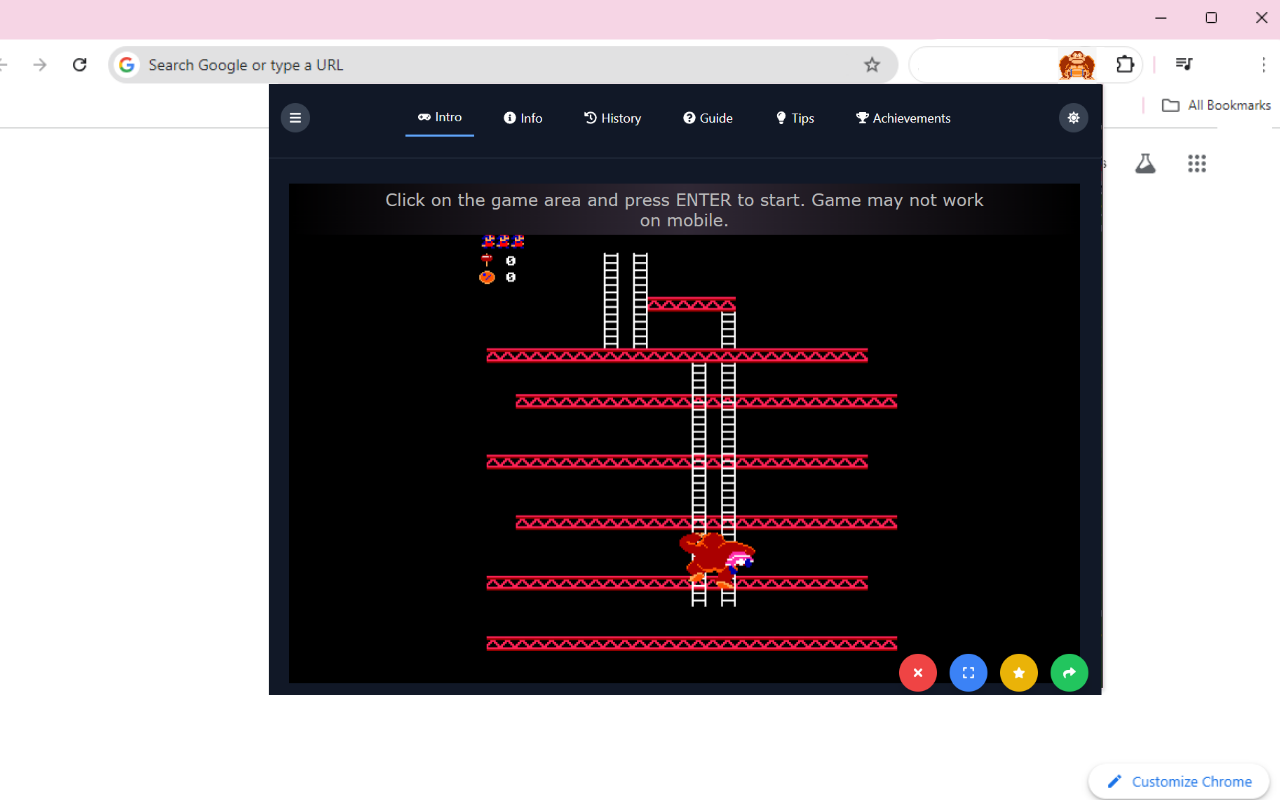This screenshot has width=1280, height=800.
Task: Open the Chrome extensions puzzle icon
Action: tap(1125, 64)
